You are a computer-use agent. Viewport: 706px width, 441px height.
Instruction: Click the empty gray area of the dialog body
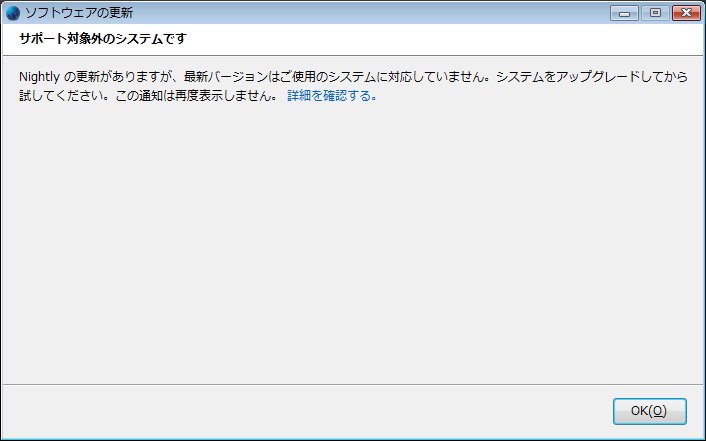(x=350, y=240)
